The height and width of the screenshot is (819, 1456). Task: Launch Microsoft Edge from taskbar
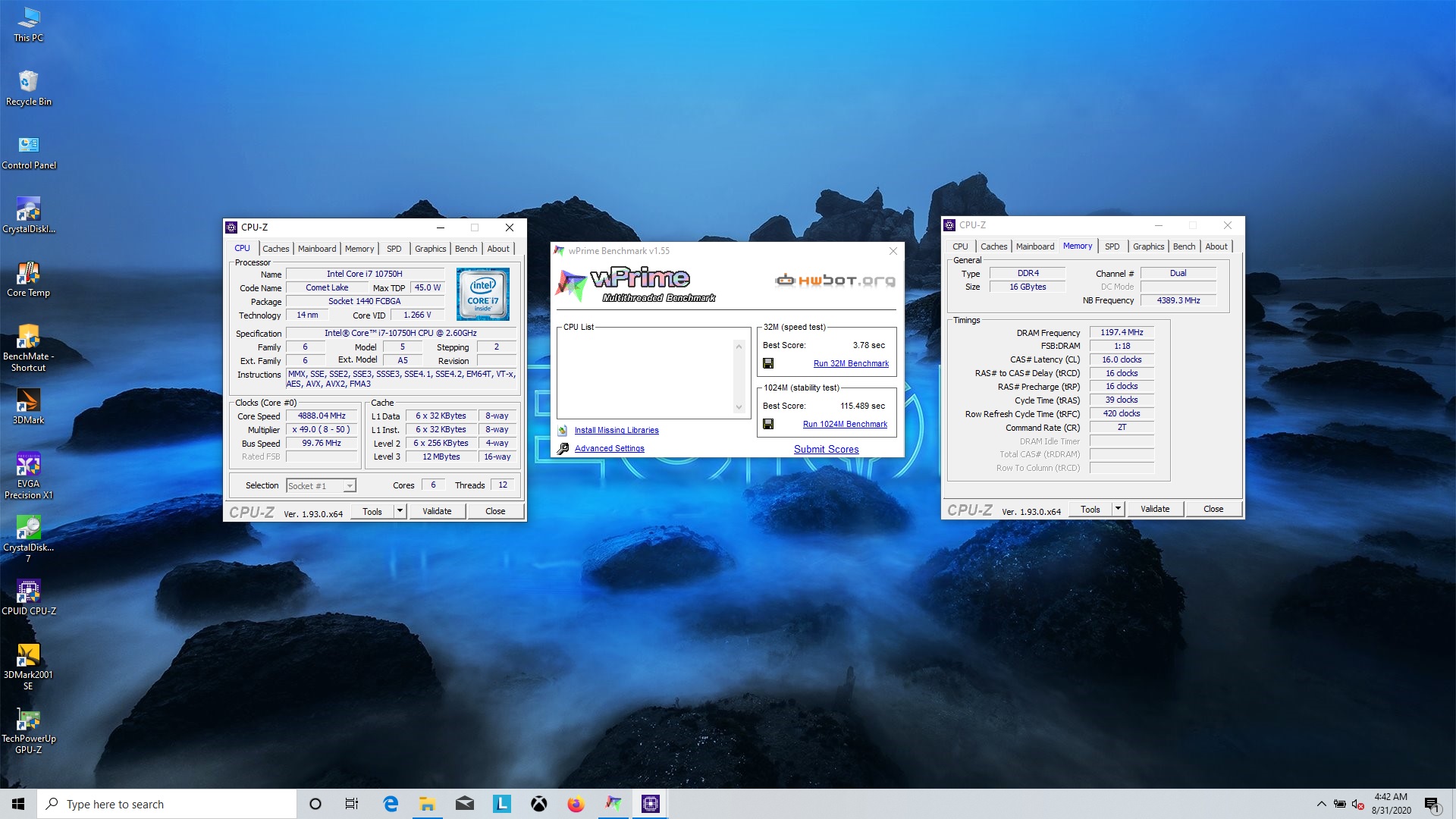(x=391, y=804)
